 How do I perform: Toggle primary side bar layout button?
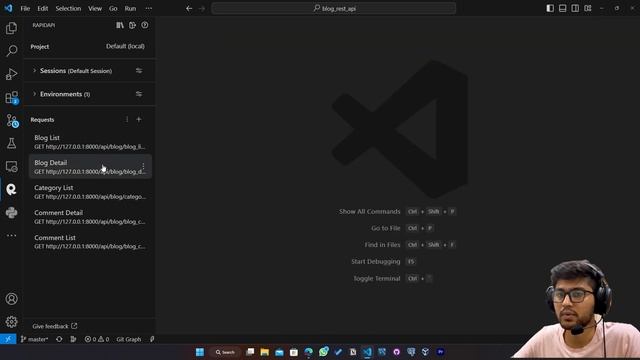coord(550,8)
